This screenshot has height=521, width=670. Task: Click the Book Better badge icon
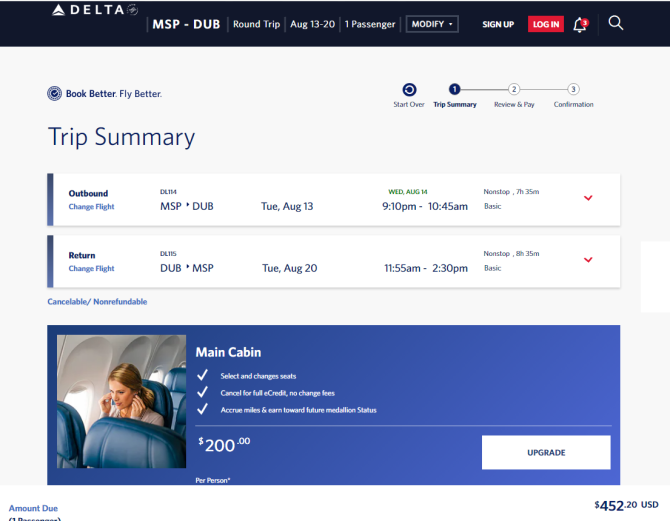(54, 93)
